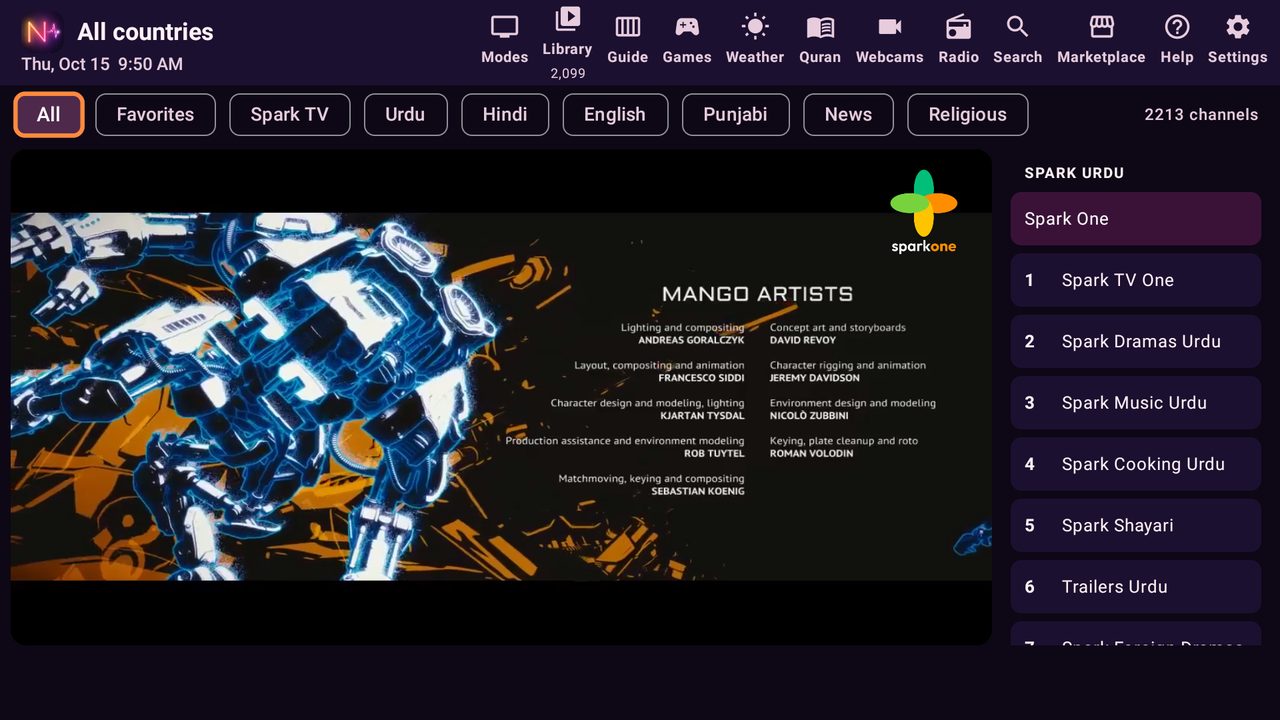The height and width of the screenshot is (720, 1280).
Task: Click the video player preview
Action: [501, 397]
